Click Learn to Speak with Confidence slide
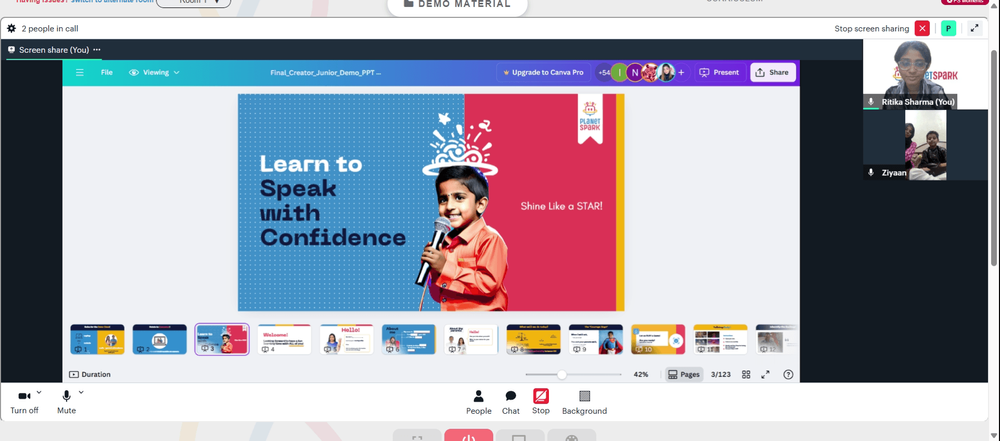 tap(431, 202)
